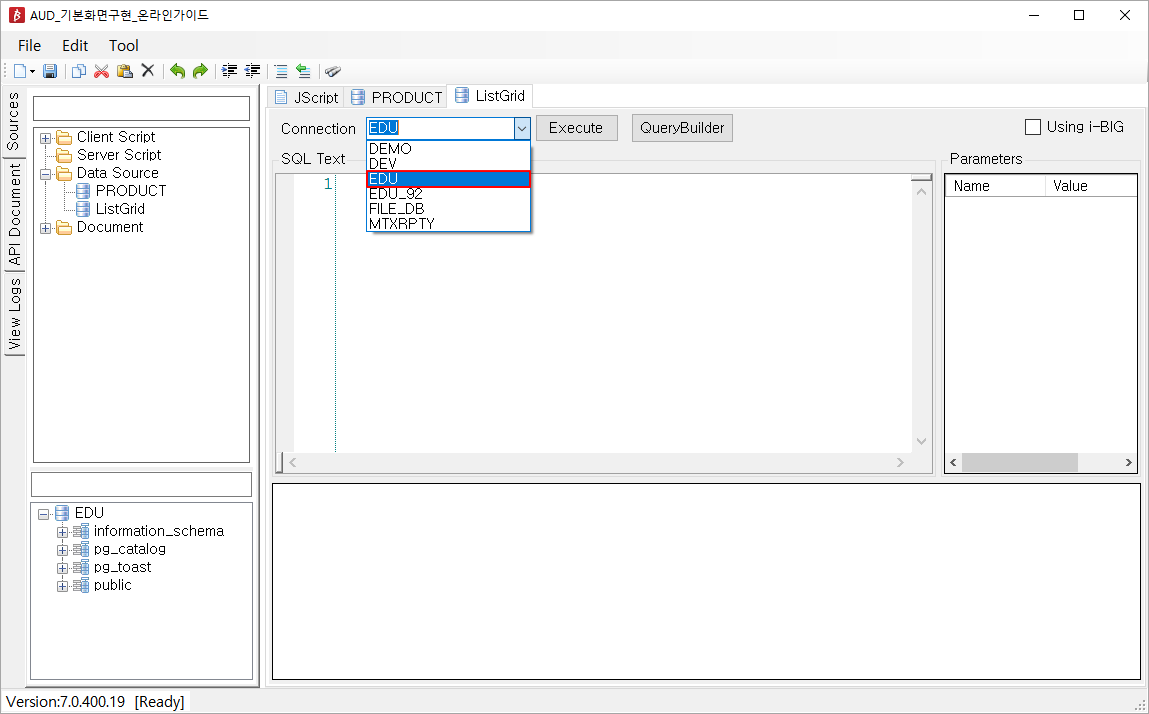The image size is (1149, 714).
Task: Open the Tool menu
Action: [x=124, y=45]
